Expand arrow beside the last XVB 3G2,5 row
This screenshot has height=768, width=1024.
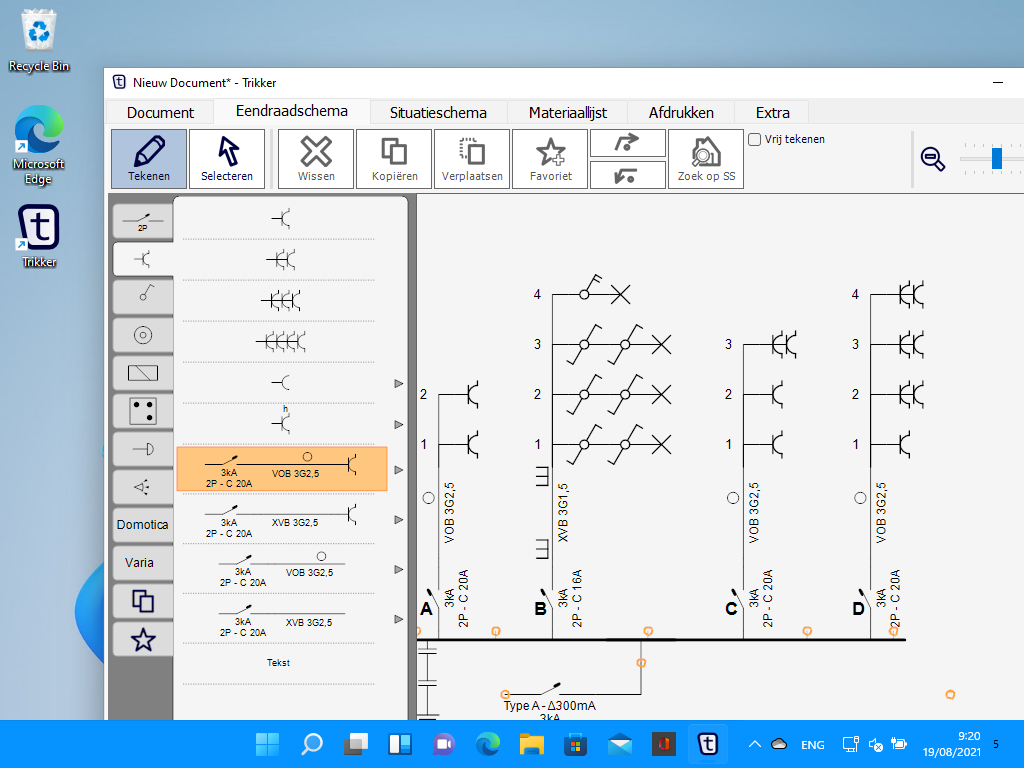tap(399, 619)
